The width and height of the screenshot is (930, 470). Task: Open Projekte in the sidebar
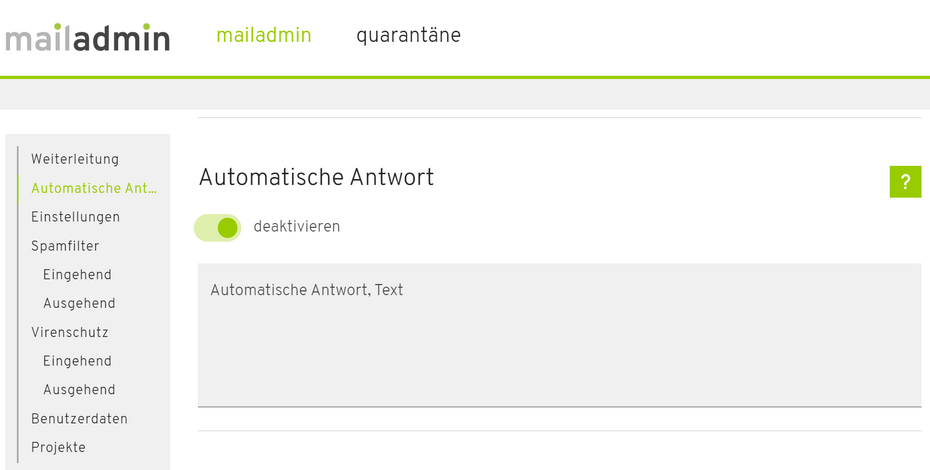[58, 448]
